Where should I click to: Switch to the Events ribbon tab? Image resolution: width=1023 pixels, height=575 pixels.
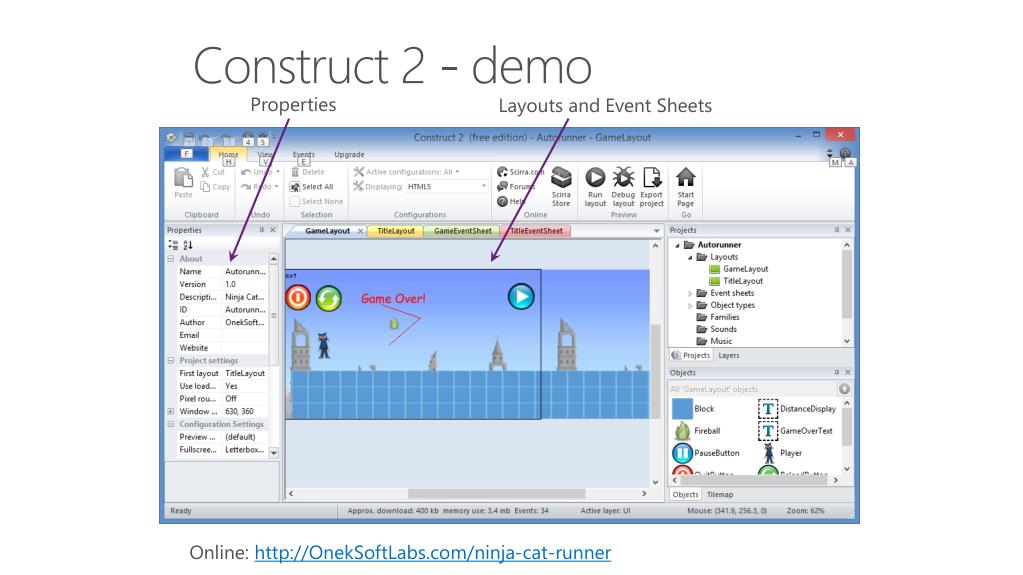(303, 155)
